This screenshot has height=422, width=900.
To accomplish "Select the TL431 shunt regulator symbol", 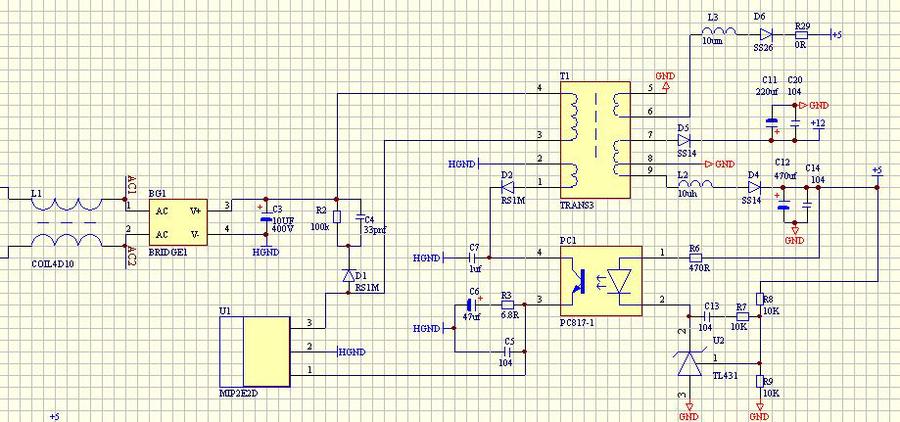I will click(x=689, y=363).
